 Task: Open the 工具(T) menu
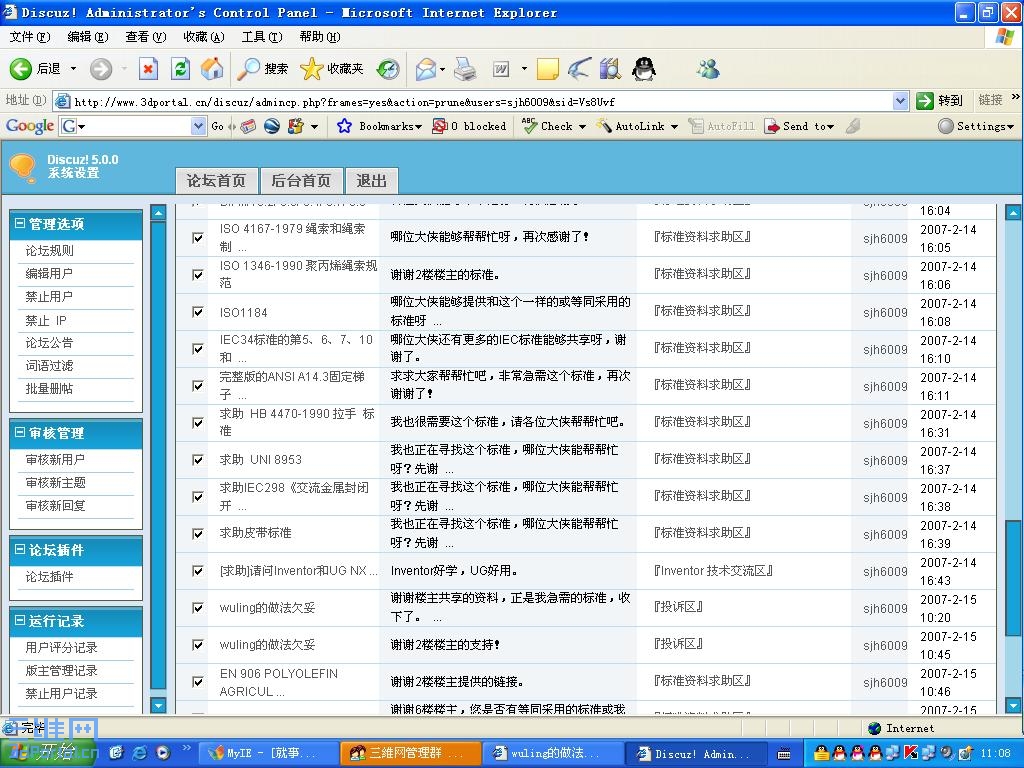[262, 37]
